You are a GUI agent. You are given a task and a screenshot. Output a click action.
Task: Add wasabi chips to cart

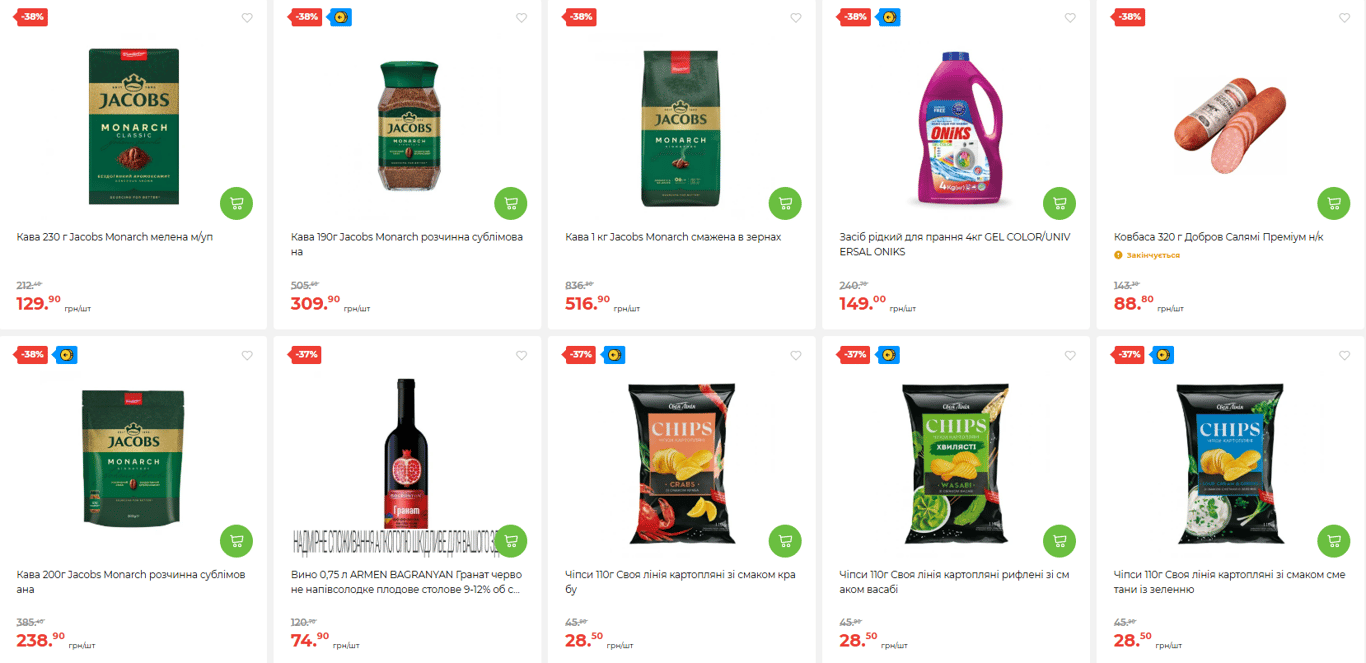(x=1060, y=541)
